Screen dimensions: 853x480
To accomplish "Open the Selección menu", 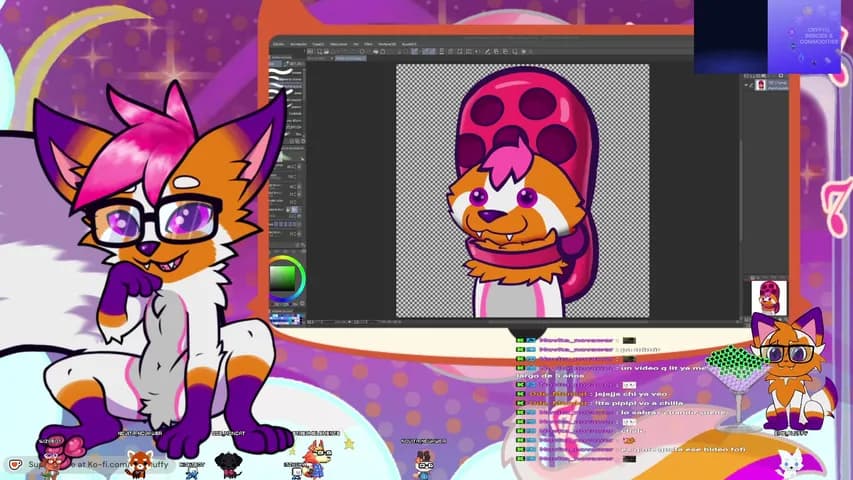I will pos(338,44).
